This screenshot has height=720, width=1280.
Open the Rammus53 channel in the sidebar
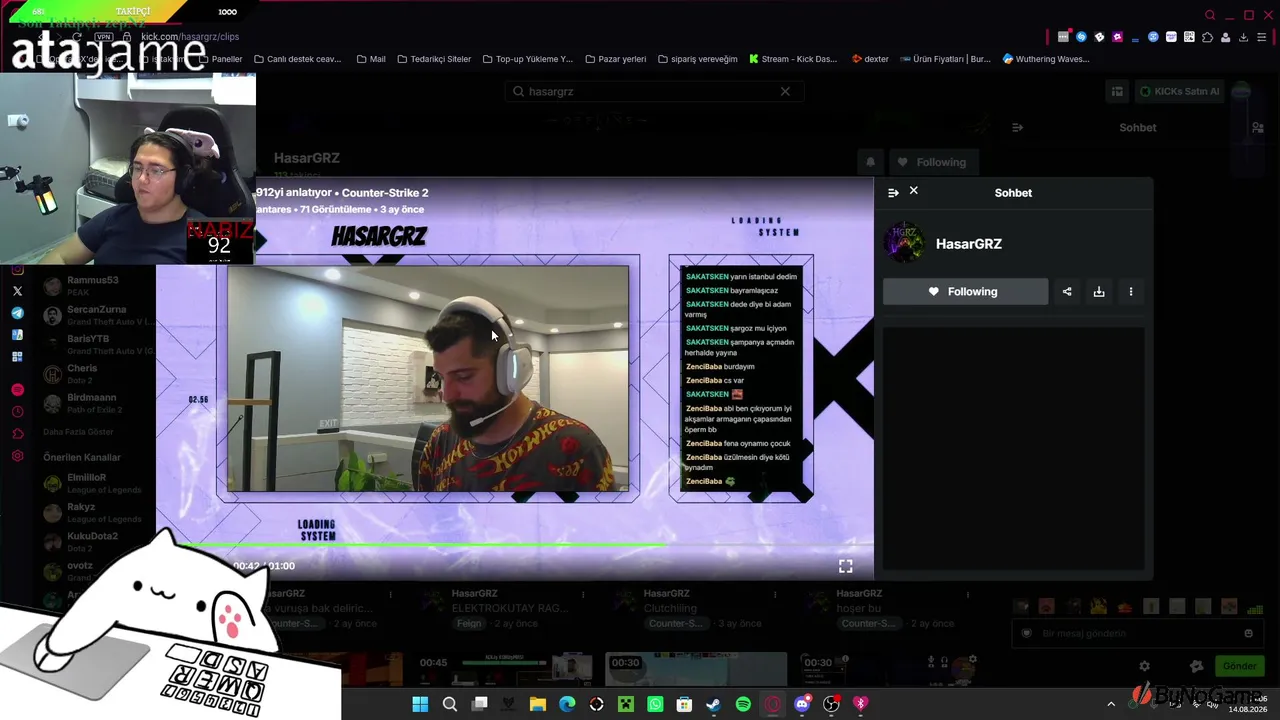point(98,286)
